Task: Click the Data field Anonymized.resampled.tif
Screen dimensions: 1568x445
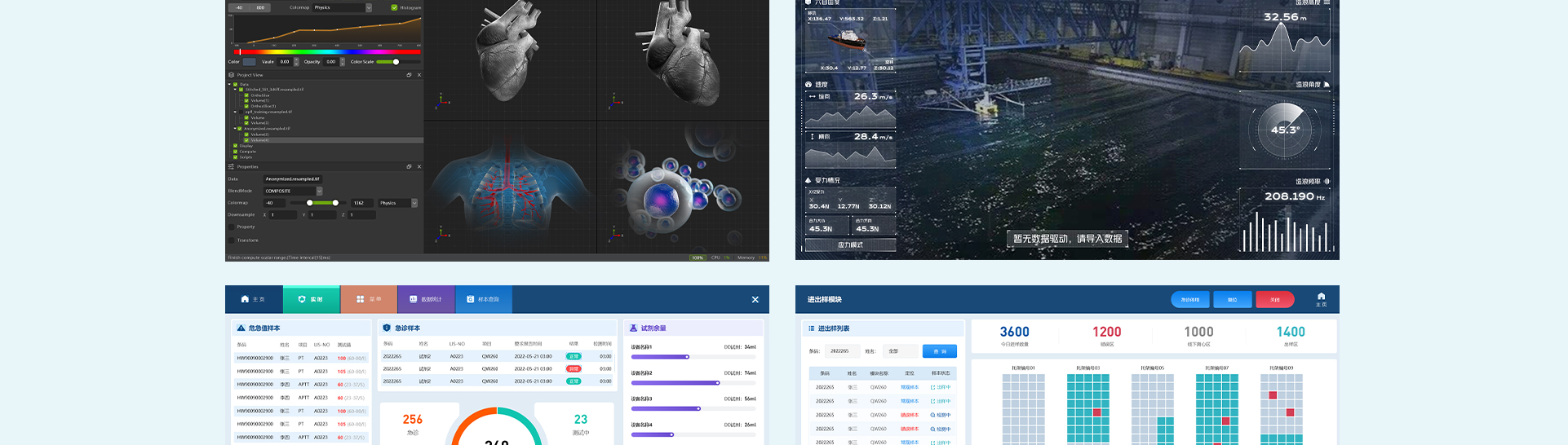Action: [293, 178]
